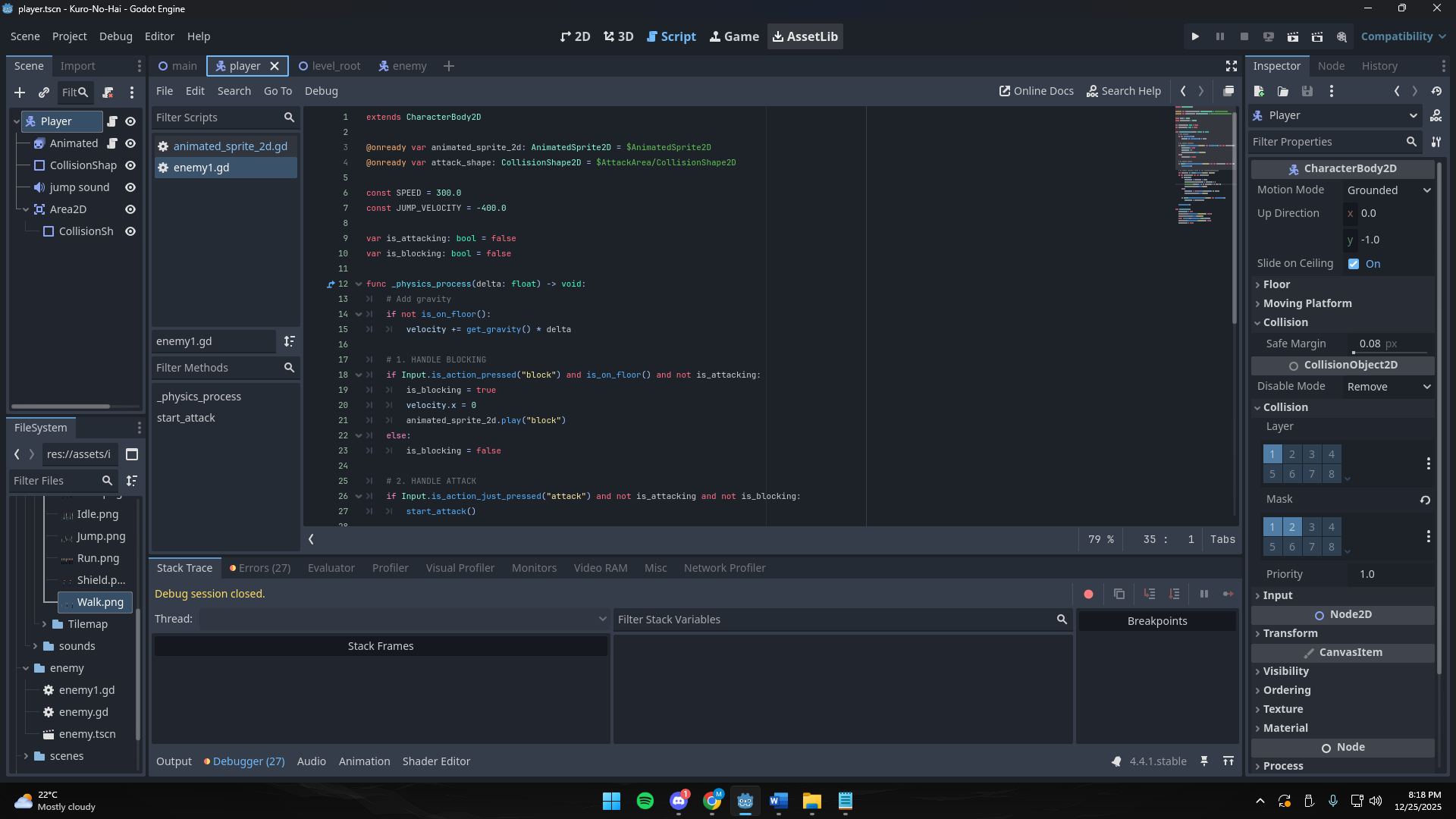Expand the sounds folder
The width and height of the screenshot is (1456, 819).
pyautogui.click(x=35, y=646)
